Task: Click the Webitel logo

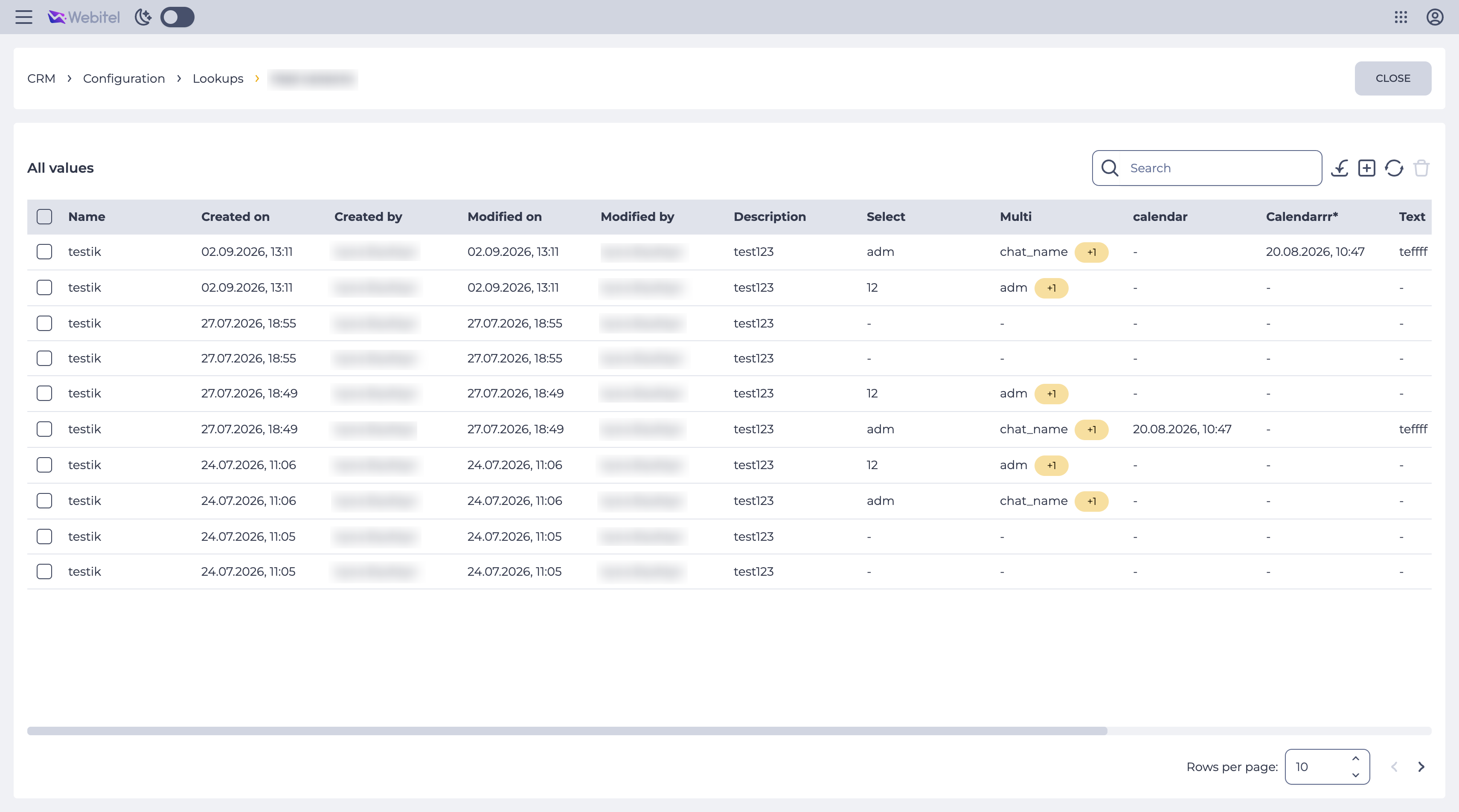Action: click(x=84, y=17)
